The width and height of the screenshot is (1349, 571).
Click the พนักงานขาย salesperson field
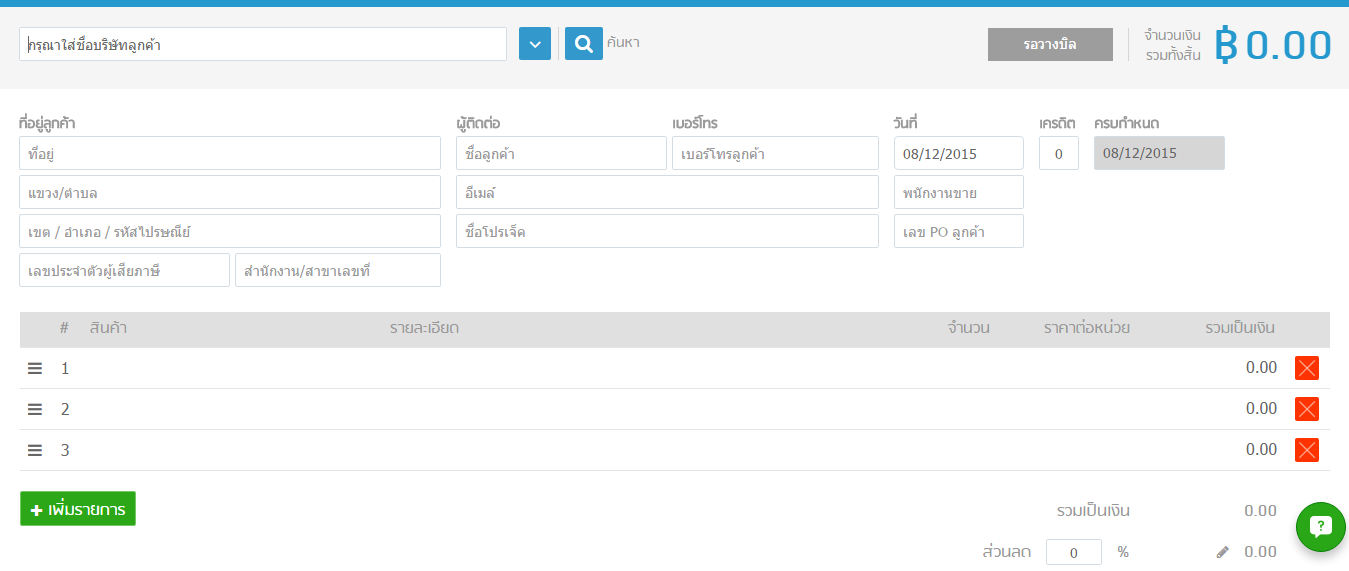(959, 192)
